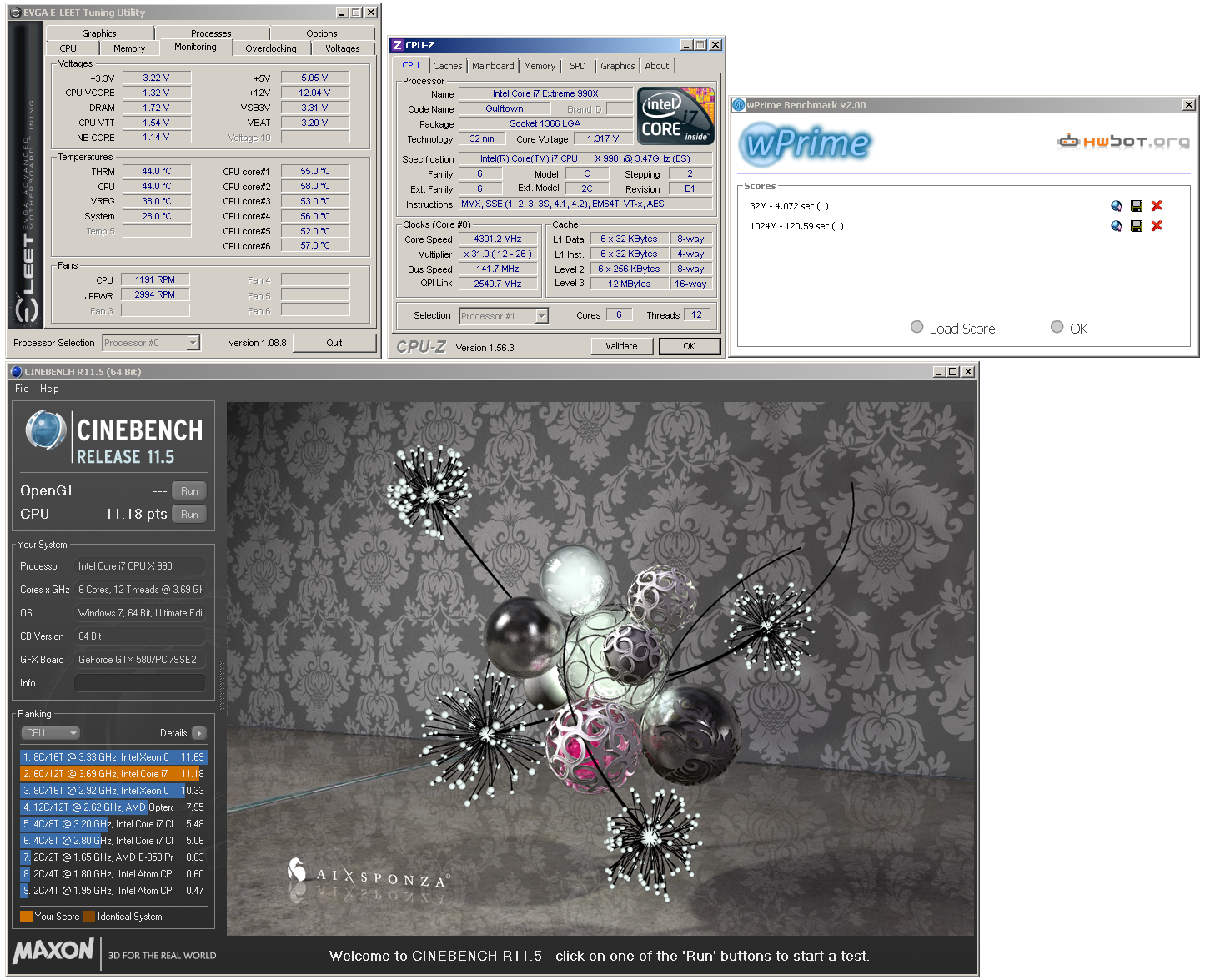Image resolution: width=1205 pixels, height=980 pixels.
Task: Click the Processor field Intel Core i7 X 990
Action: coord(140,566)
